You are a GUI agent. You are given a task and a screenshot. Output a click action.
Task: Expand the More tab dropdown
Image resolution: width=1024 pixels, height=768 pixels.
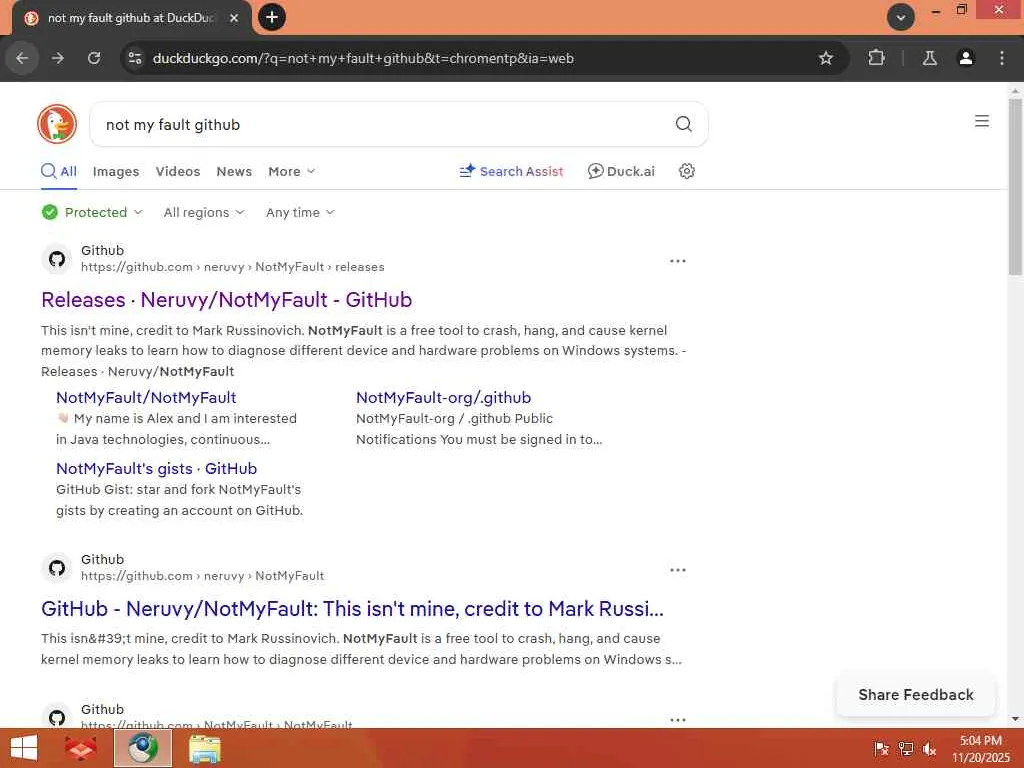coord(291,171)
